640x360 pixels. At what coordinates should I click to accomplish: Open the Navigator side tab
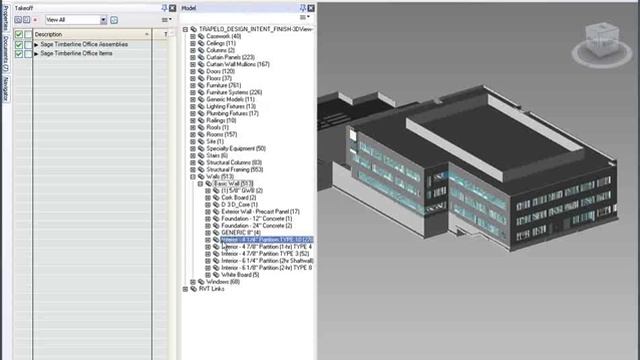(5, 89)
